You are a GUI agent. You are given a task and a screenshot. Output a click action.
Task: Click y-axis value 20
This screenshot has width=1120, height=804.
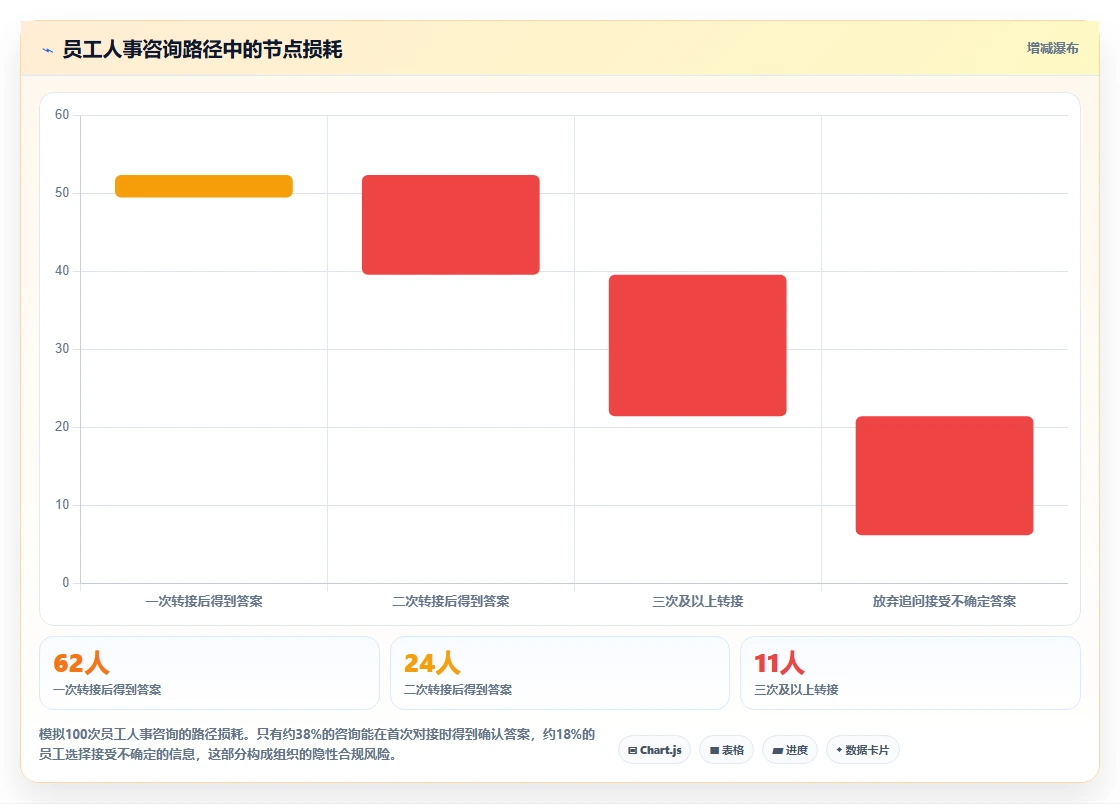[x=62, y=426]
